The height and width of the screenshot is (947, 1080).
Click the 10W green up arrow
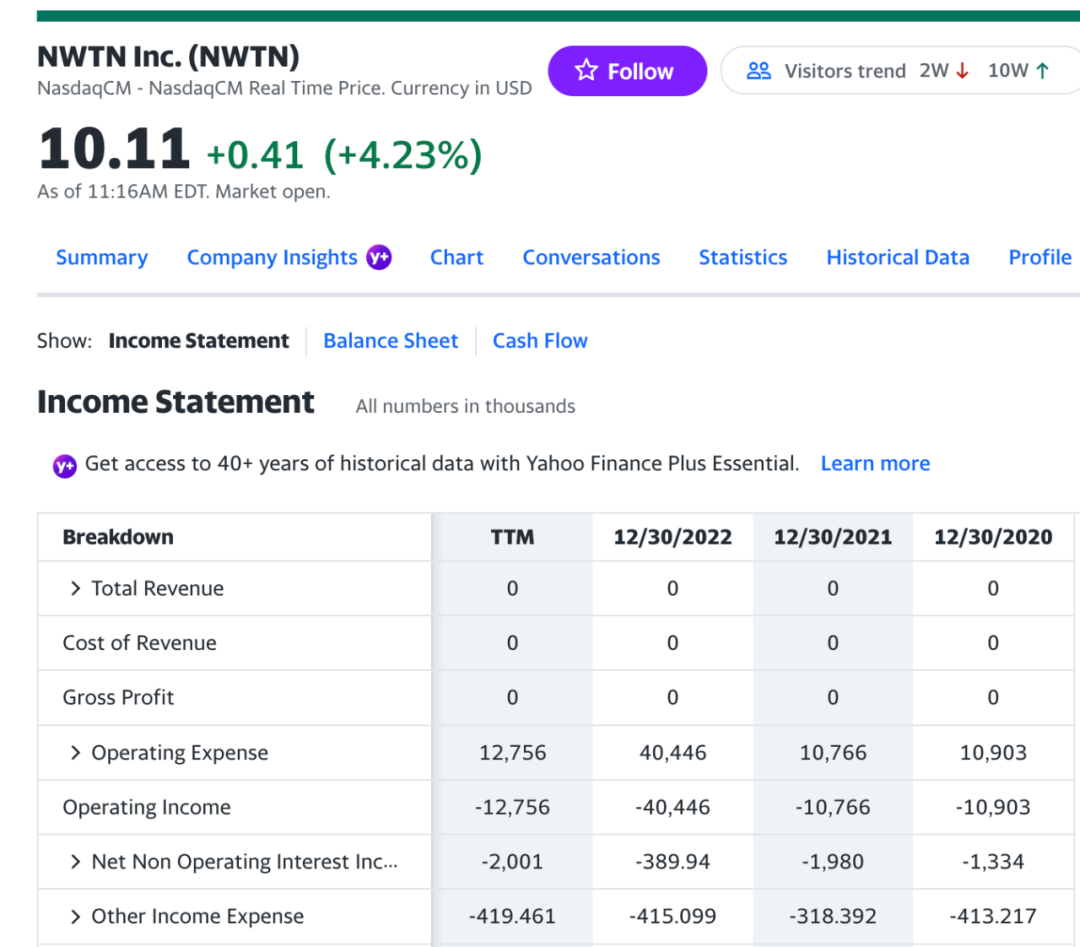coord(1043,70)
